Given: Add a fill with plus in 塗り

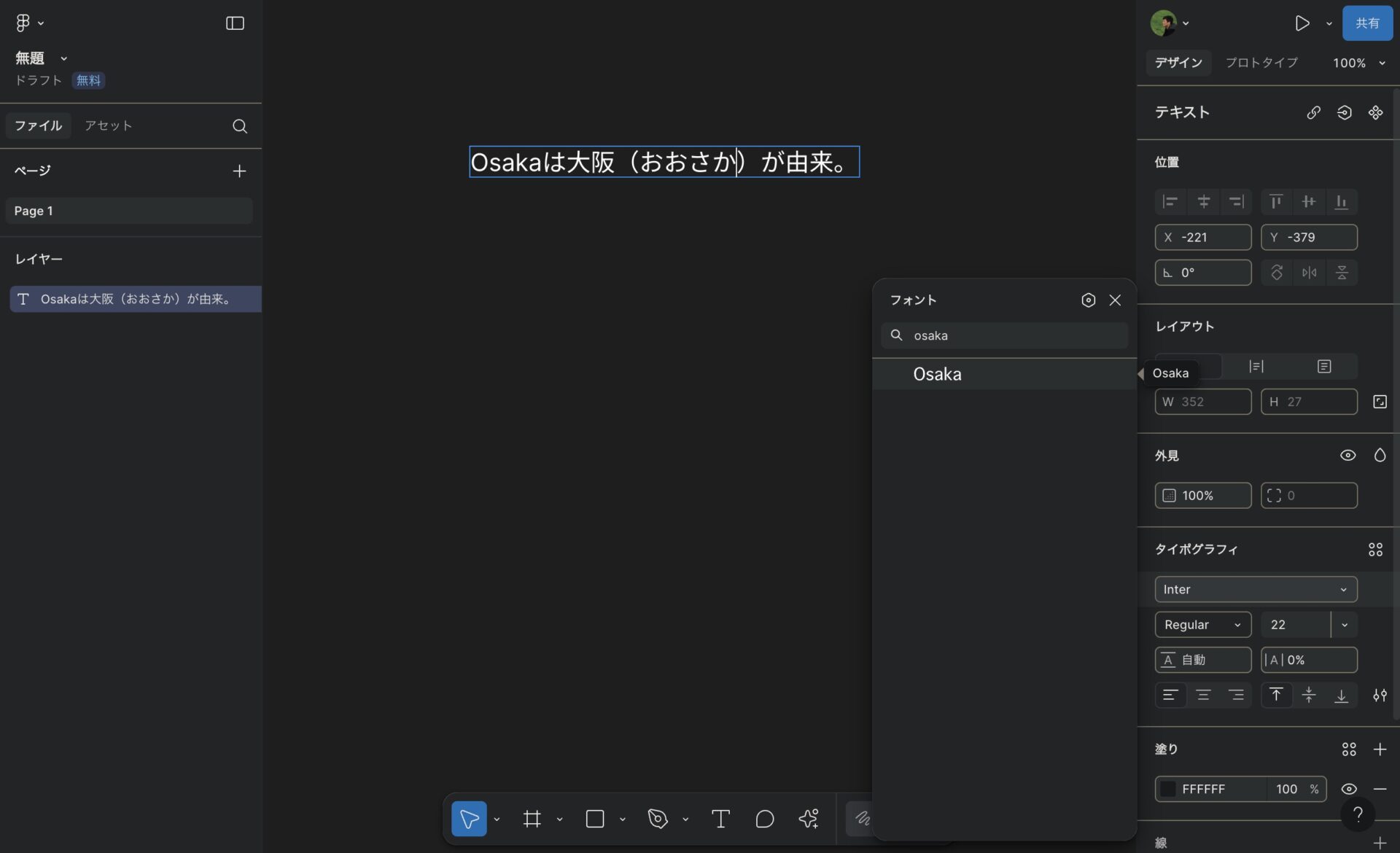Looking at the screenshot, I should 1380,749.
